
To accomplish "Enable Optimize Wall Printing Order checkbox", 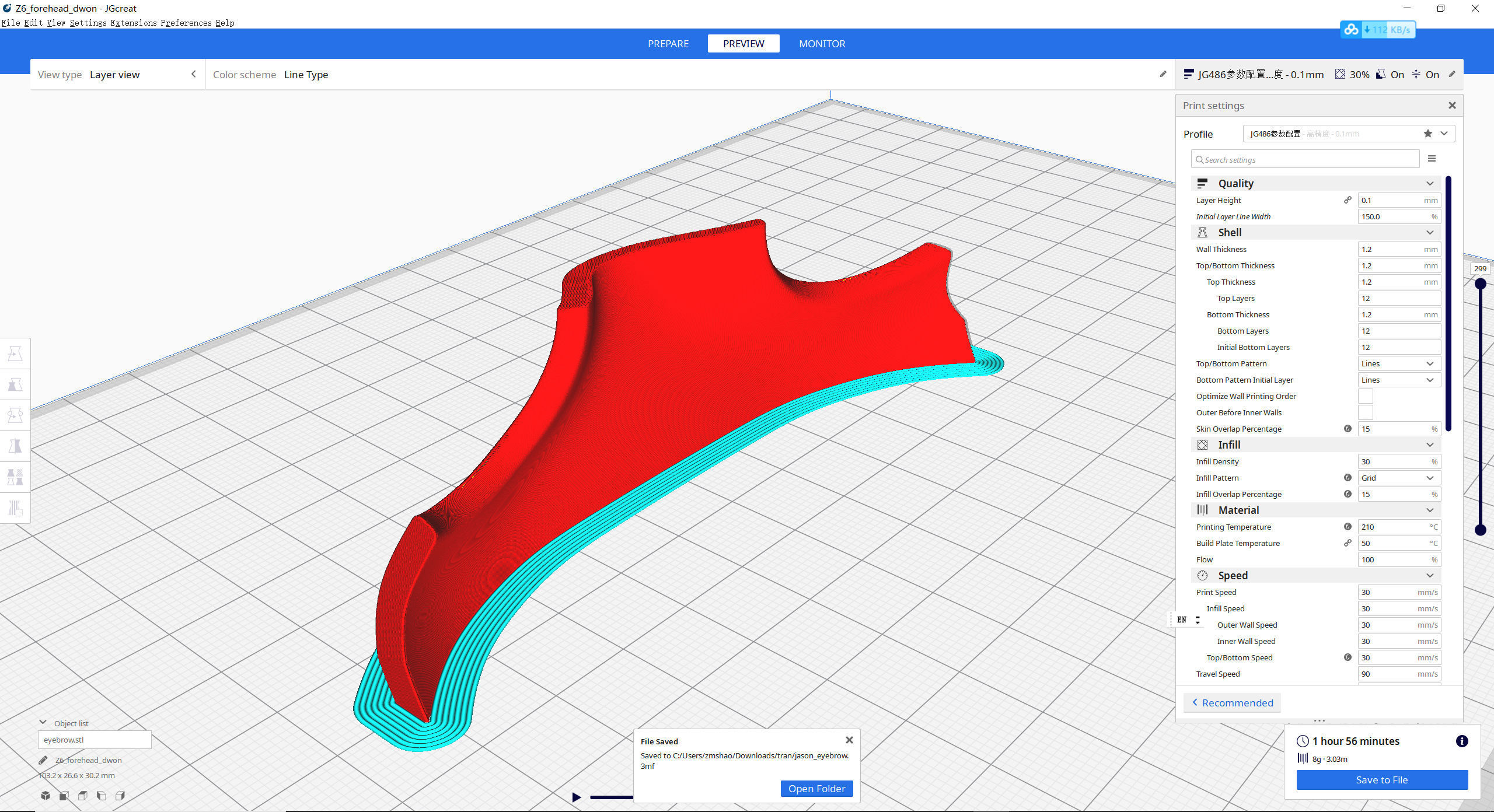I will pyautogui.click(x=1366, y=396).
